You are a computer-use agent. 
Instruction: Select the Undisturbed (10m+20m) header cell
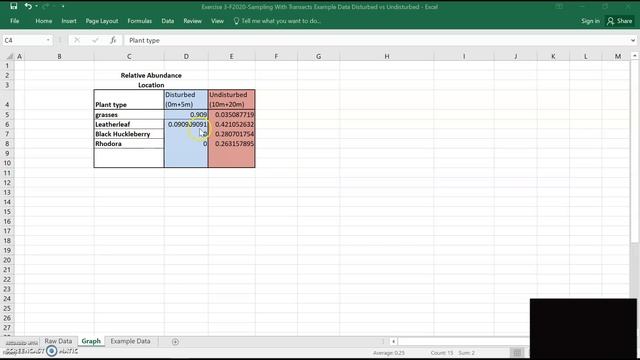coord(231,100)
